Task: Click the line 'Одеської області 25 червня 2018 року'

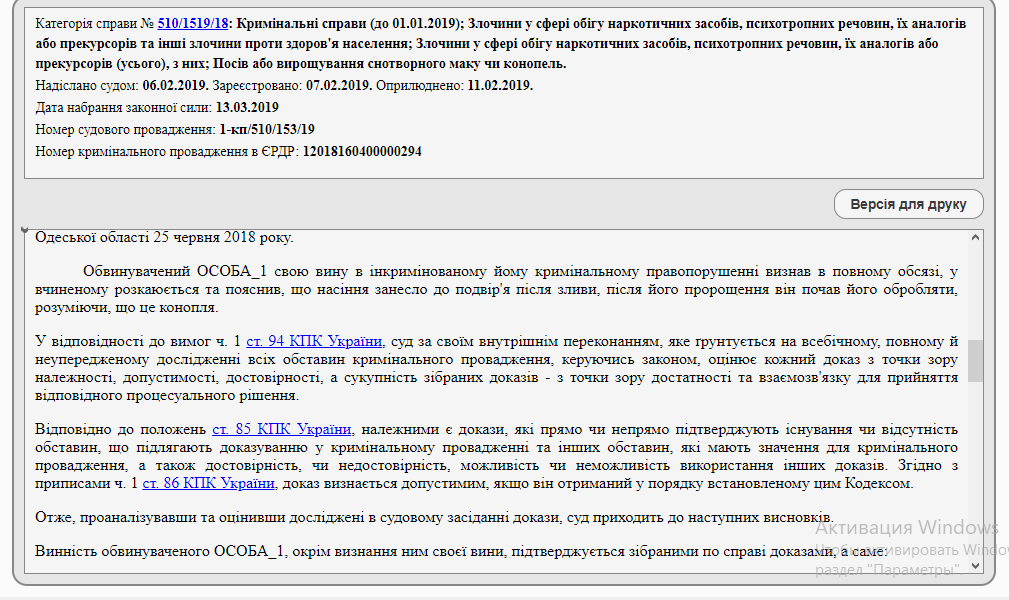Action: point(164,238)
